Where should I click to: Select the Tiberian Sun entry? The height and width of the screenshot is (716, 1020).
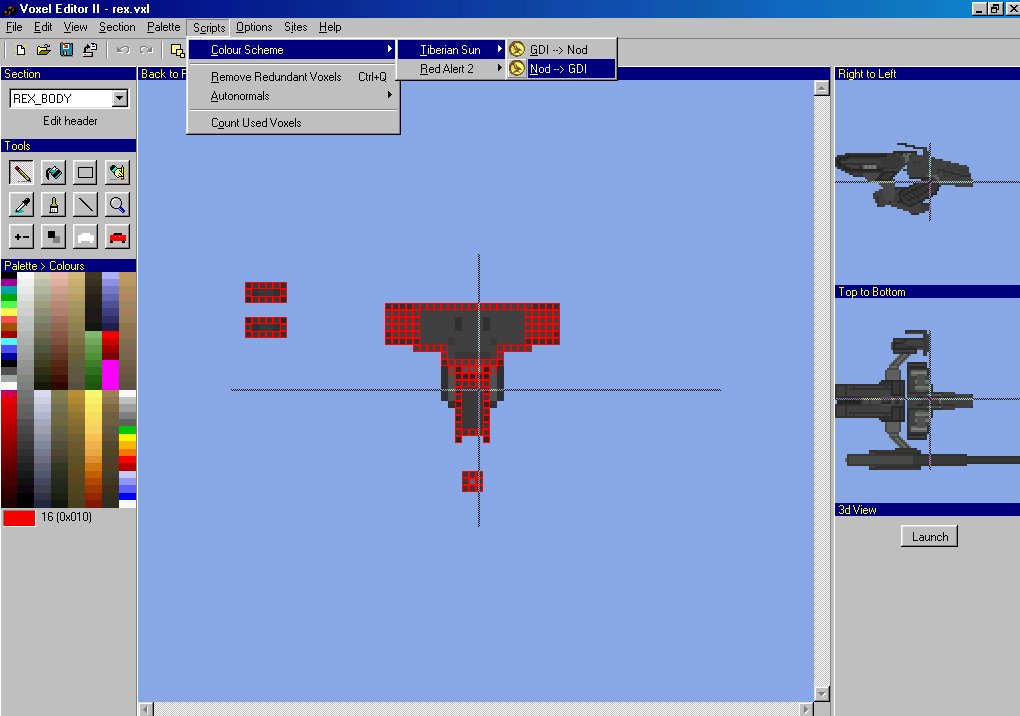(x=451, y=49)
